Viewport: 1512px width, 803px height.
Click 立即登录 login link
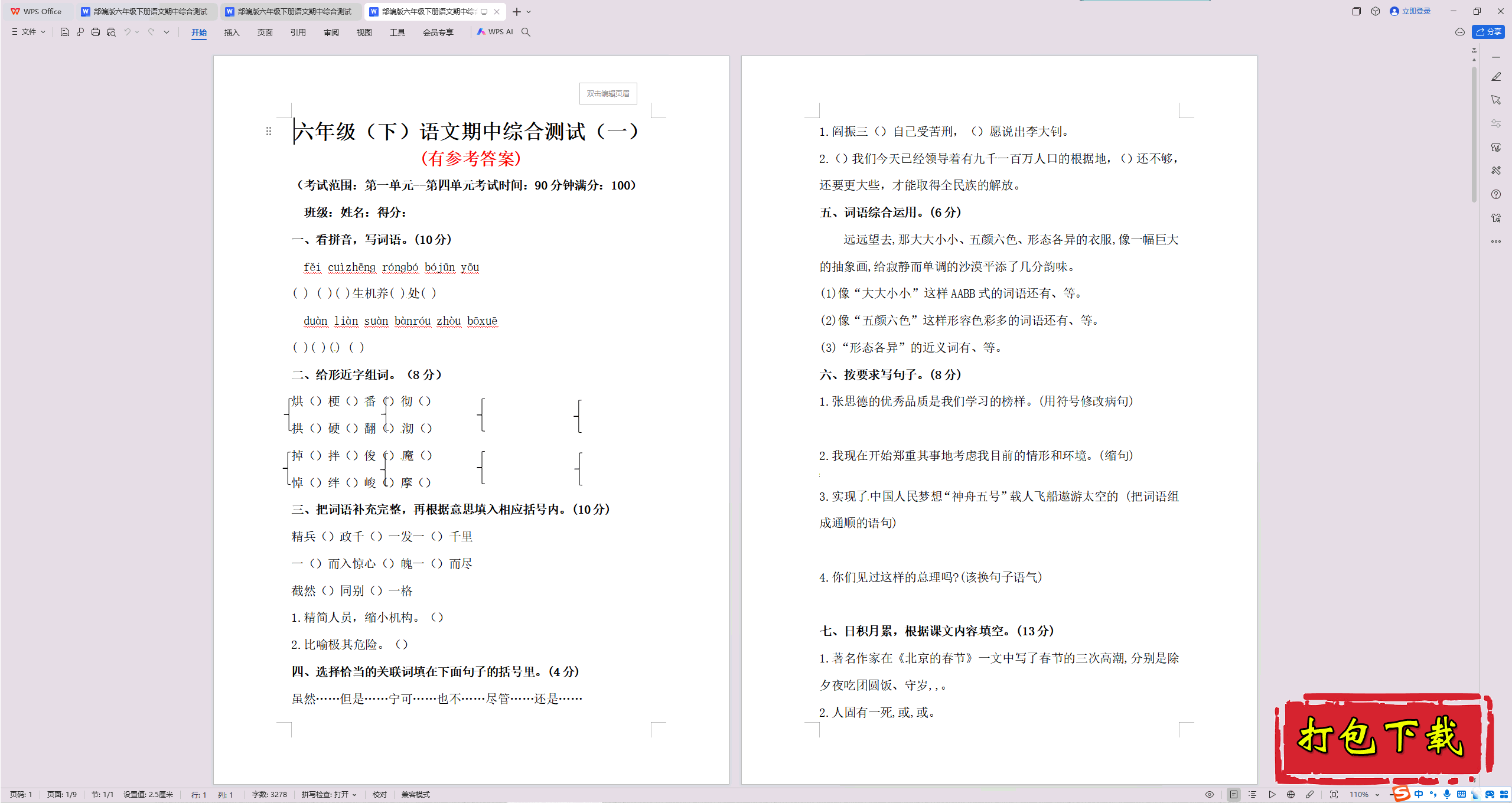1410,11
